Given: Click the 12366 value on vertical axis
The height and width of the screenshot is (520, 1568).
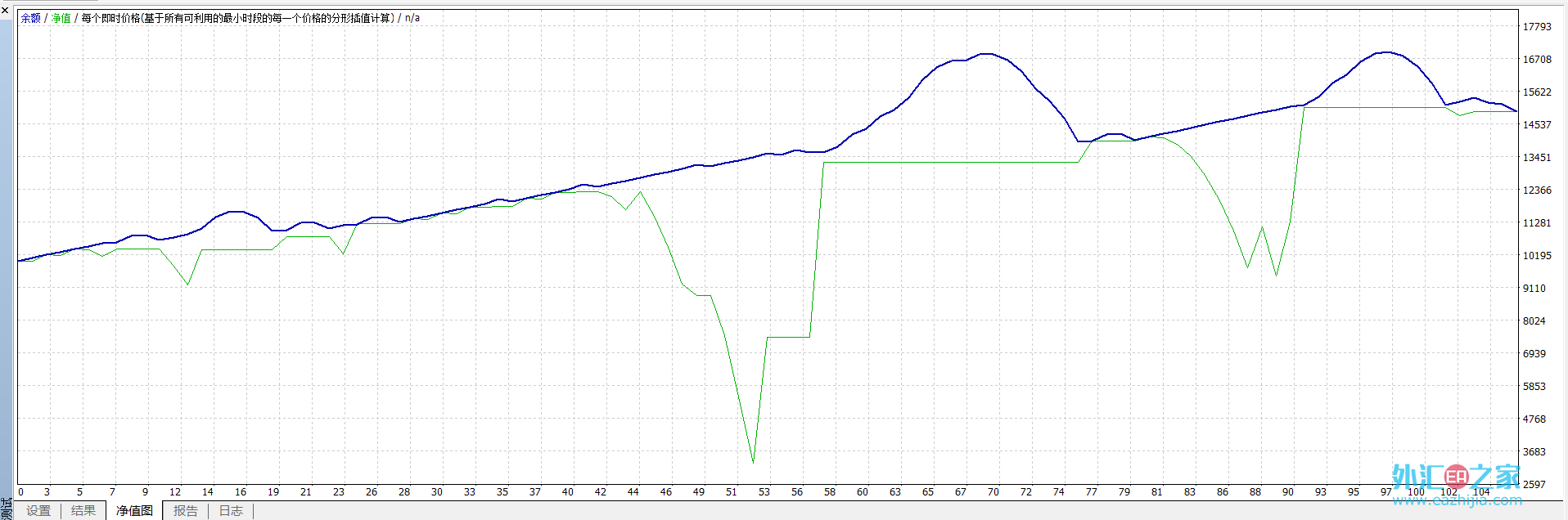Looking at the screenshot, I should (1537, 191).
